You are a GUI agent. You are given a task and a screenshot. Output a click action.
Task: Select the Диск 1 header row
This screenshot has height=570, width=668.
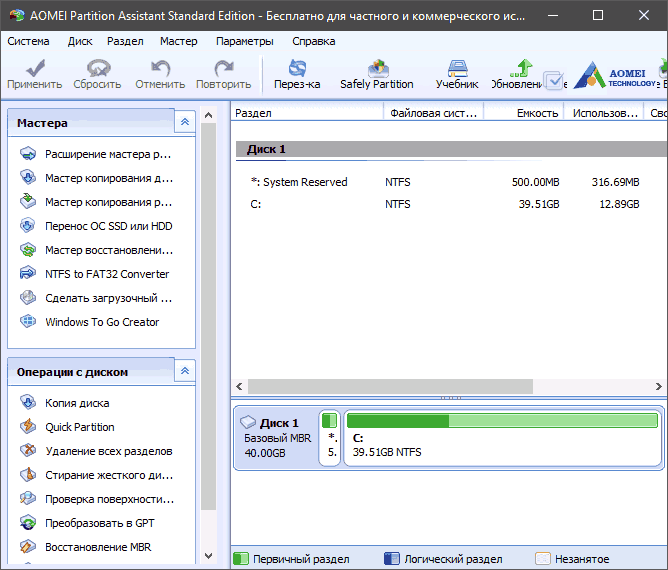451,149
